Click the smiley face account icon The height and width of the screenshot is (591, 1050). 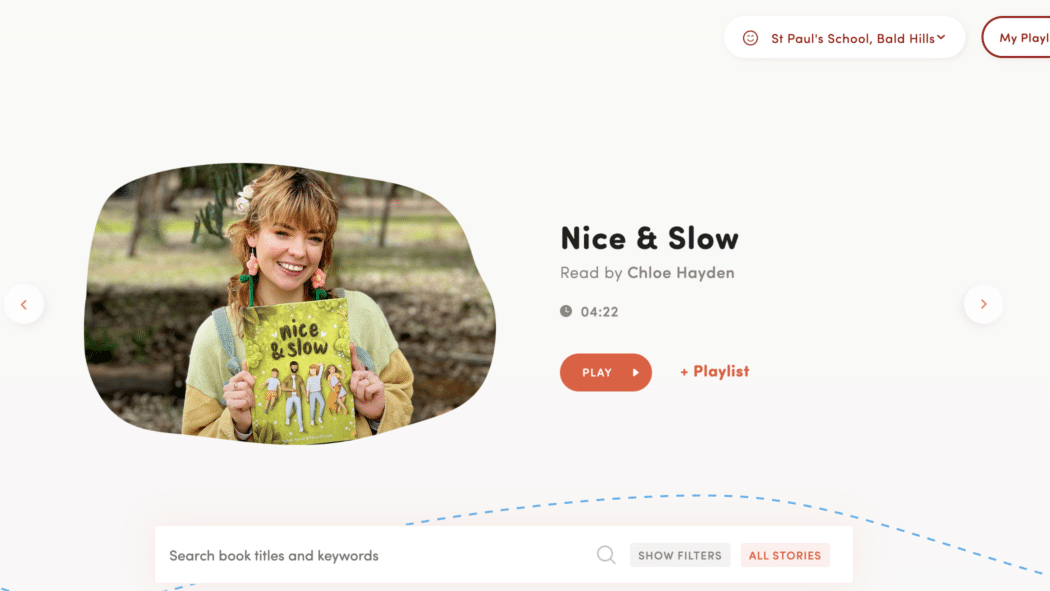(750, 38)
